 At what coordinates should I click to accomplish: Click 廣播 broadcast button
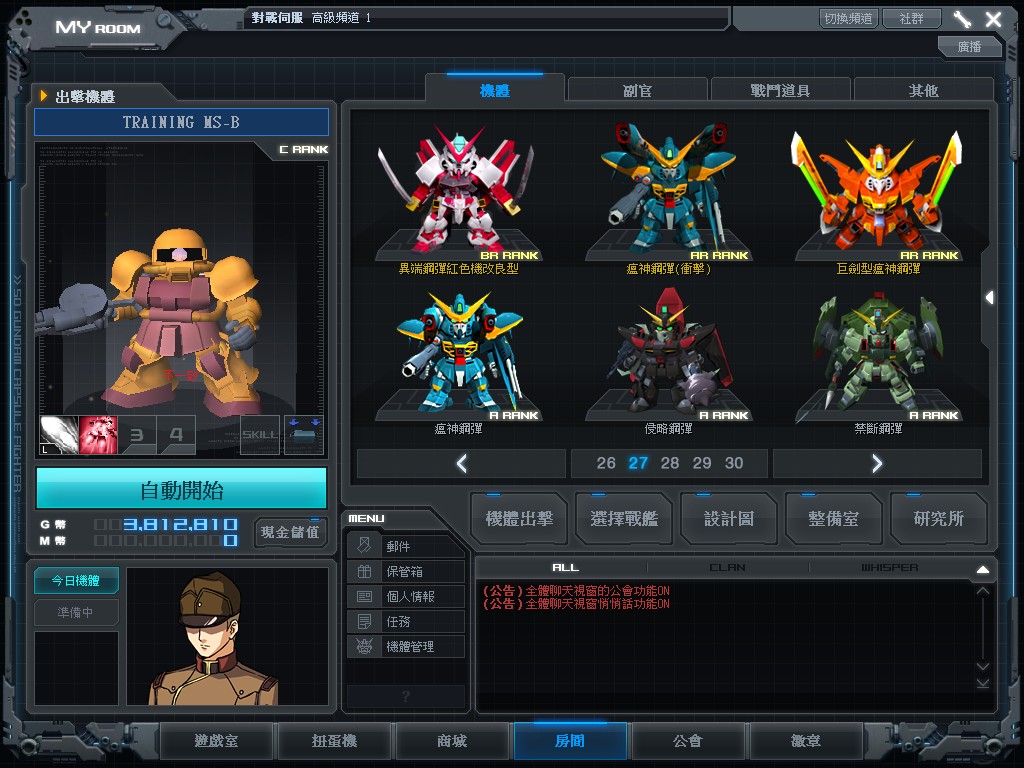click(970, 46)
